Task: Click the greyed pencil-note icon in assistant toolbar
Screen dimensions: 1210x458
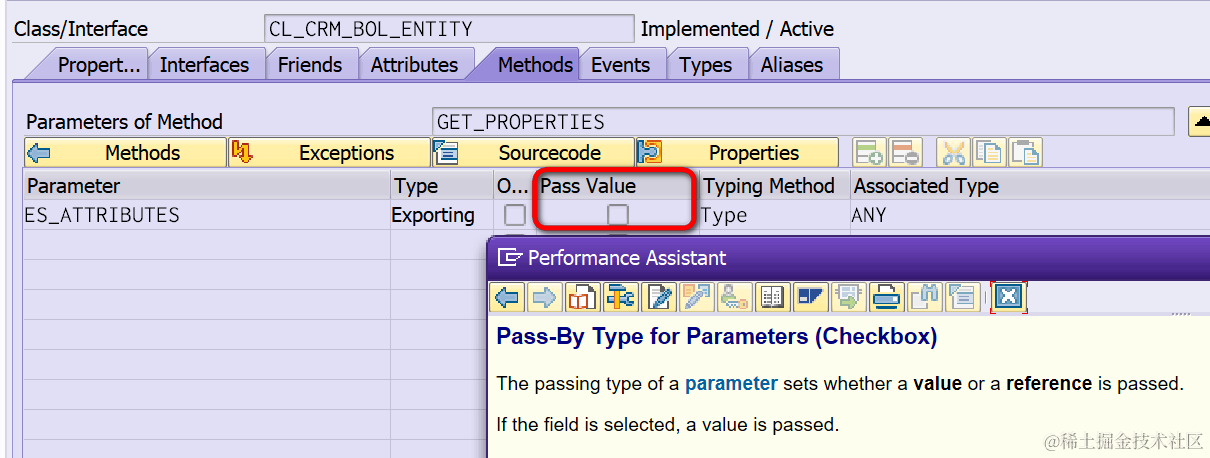Action: 696,297
